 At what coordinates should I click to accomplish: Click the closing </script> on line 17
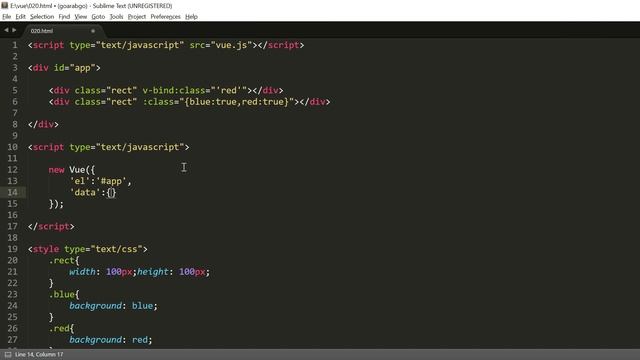coord(51,227)
